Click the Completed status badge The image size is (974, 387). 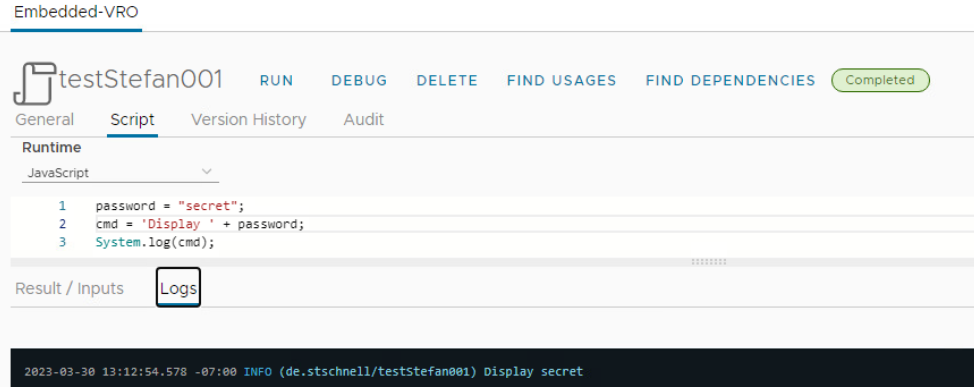(880, 80)
